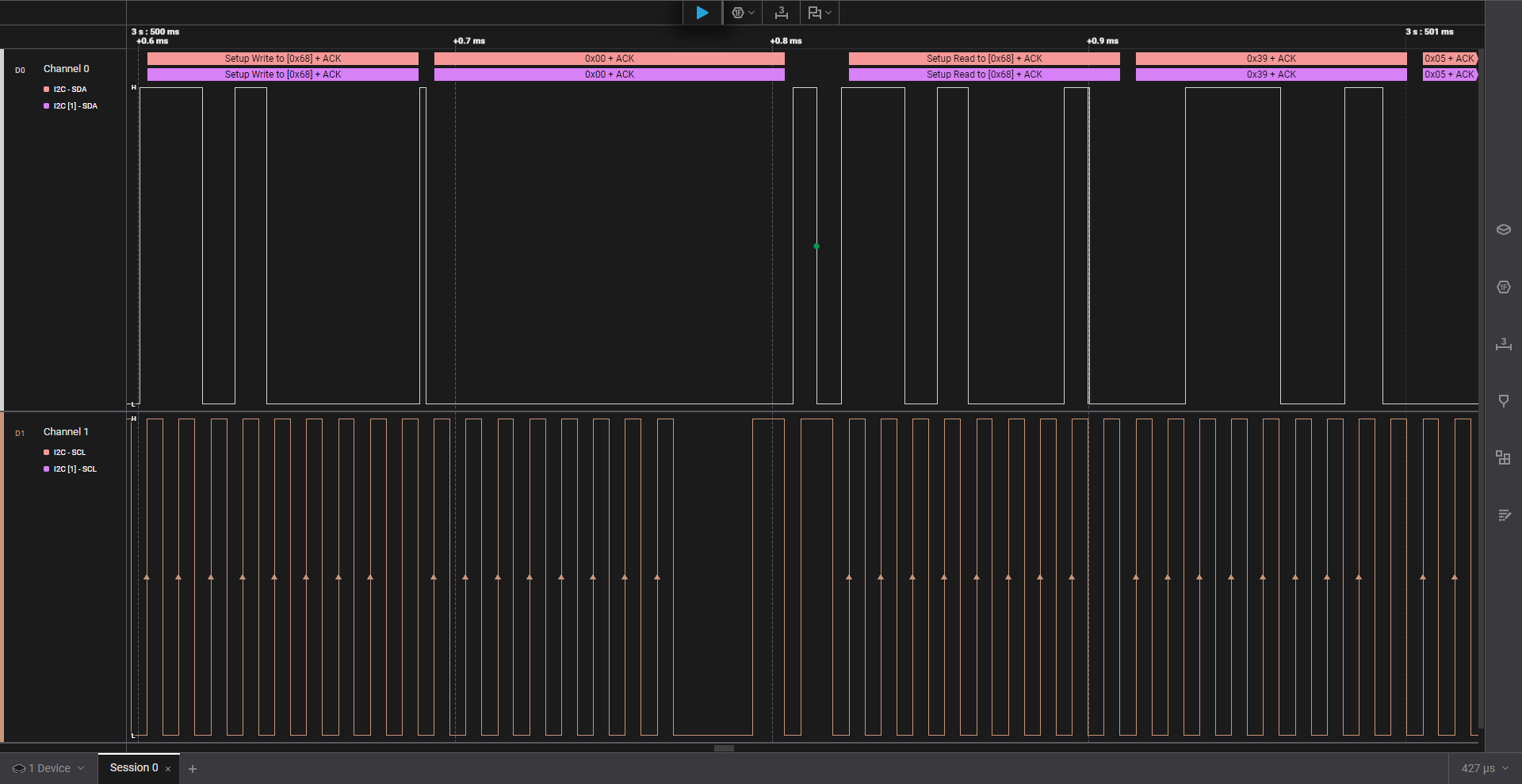Open the Notes panel from right sidebar

(1503, 515)
